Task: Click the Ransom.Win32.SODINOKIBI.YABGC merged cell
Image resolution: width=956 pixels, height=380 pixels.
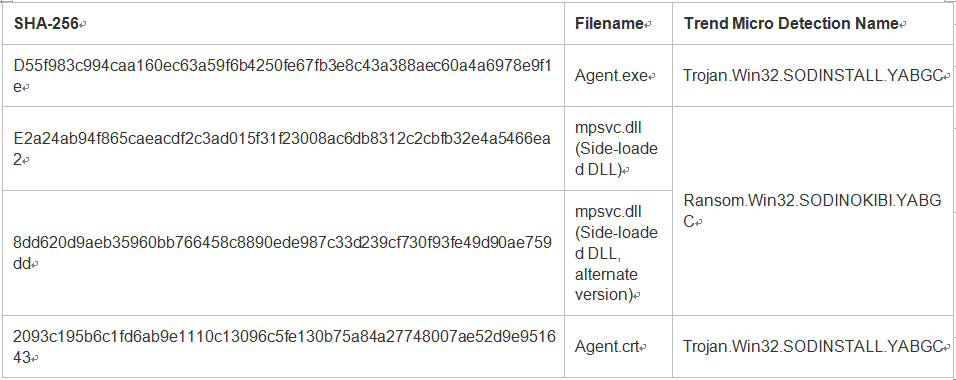Action: click(813, 211)
